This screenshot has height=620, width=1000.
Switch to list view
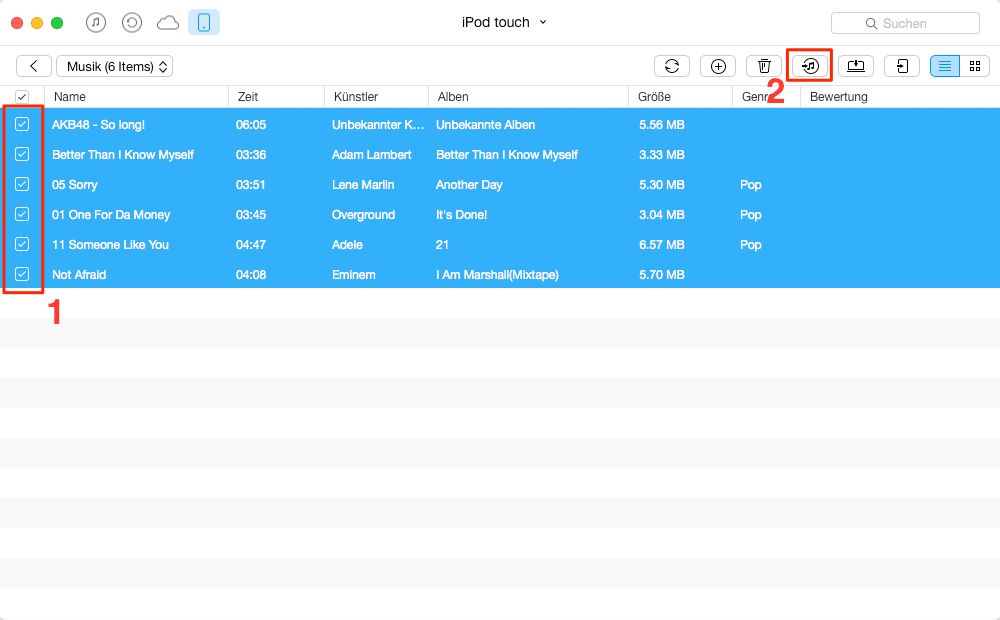pyautogui.click(x=945, y=66)
